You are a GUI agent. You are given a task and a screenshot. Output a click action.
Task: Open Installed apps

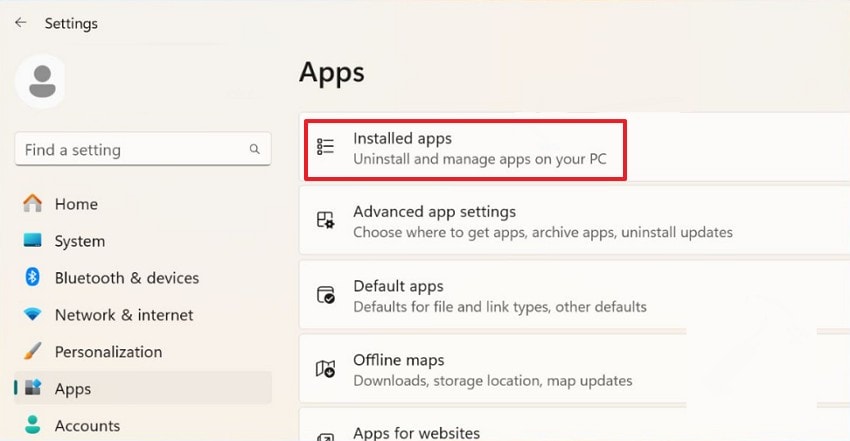(x=575, y=147)
